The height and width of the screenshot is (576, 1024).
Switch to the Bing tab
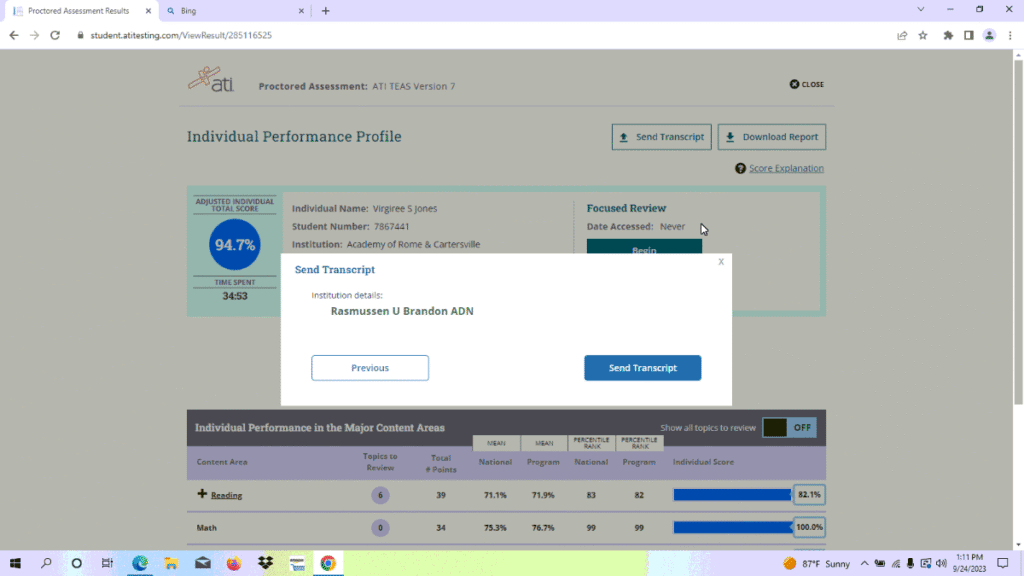tap(232, 11)
